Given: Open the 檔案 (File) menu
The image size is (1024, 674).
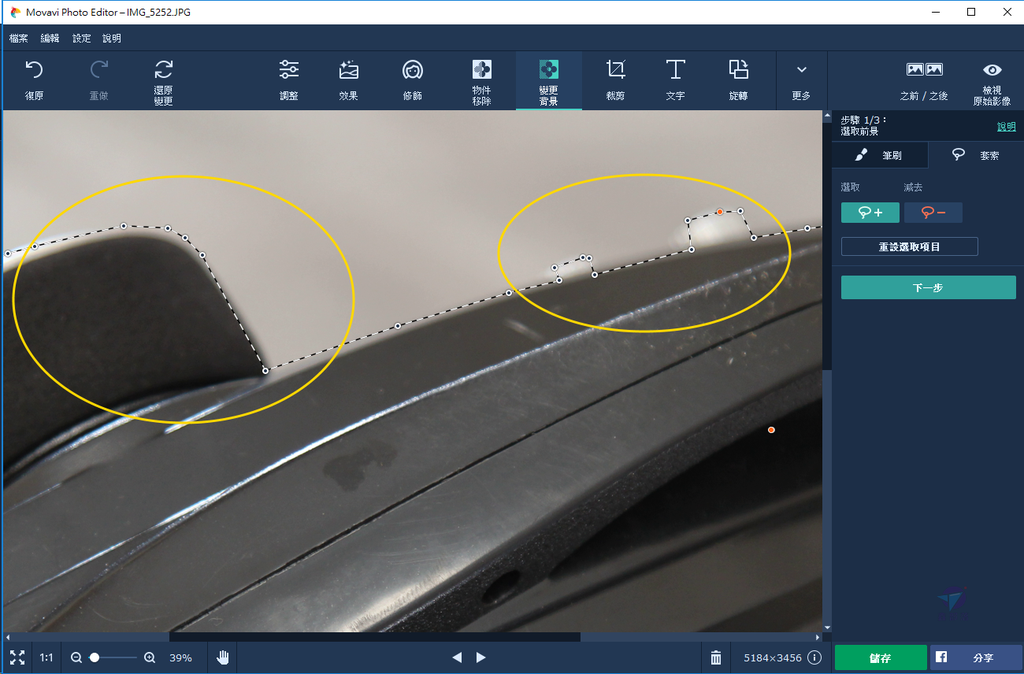Looking at the screenshot, I should pos(18,39).
